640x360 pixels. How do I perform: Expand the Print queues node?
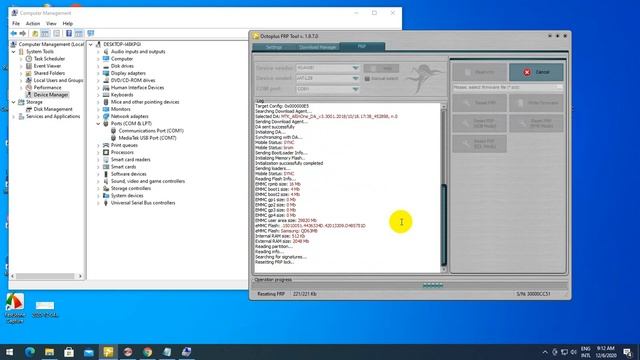tap(98, 145)
